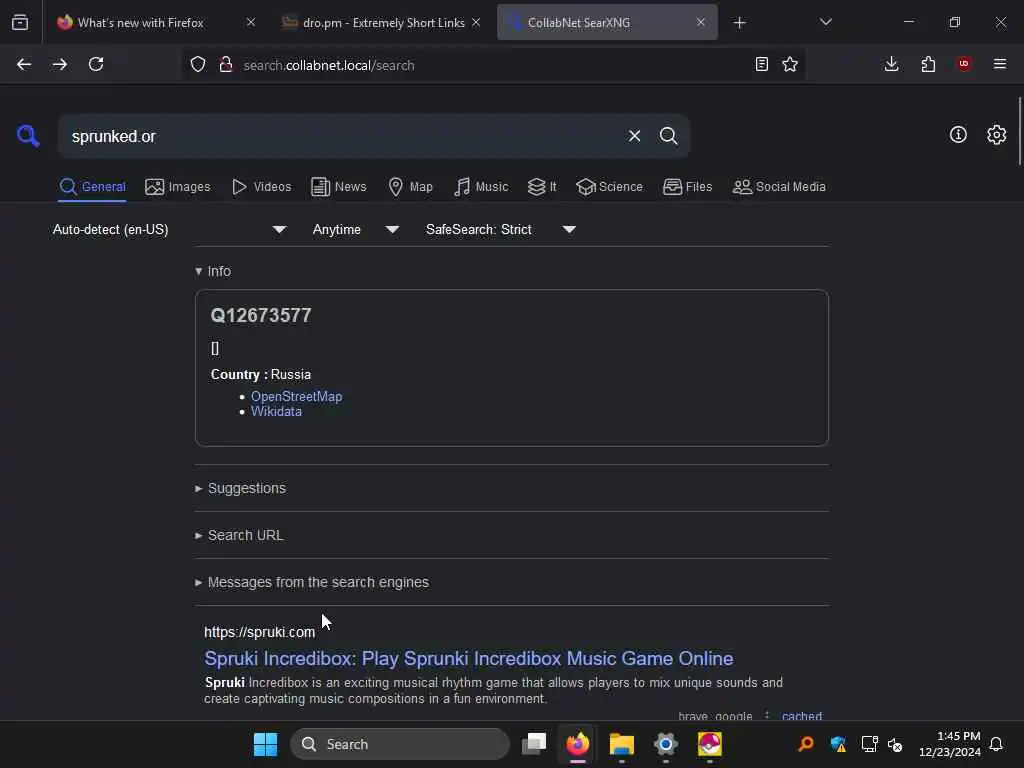Open Firefox View icon
This screenshot has width=1024, height=768.
tap(20, 22)
